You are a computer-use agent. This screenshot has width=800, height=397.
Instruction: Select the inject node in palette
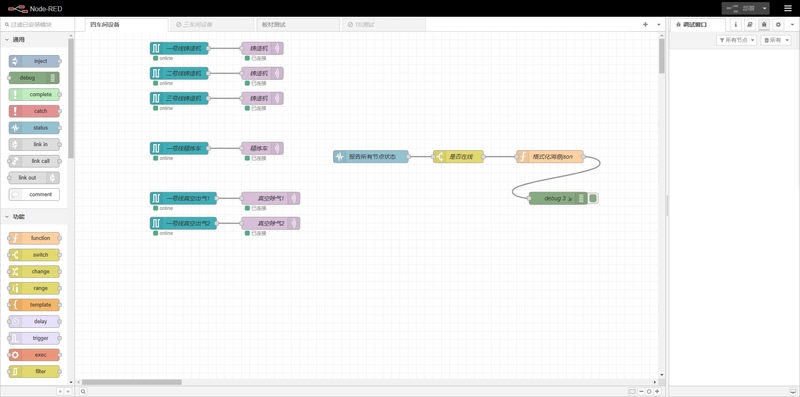[34, 61]
